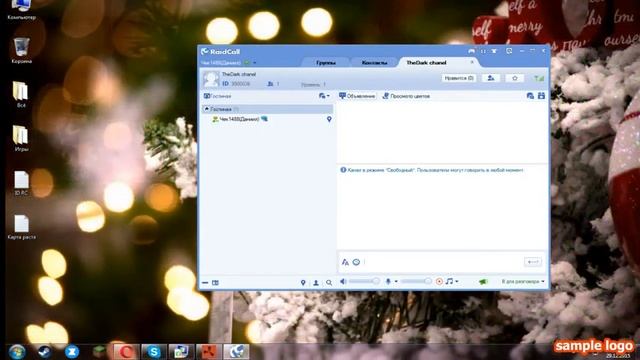The height and width of the screenshot is (360, 640).
Task: Open the Объявление announcement button
Action: tap(357, 96)
